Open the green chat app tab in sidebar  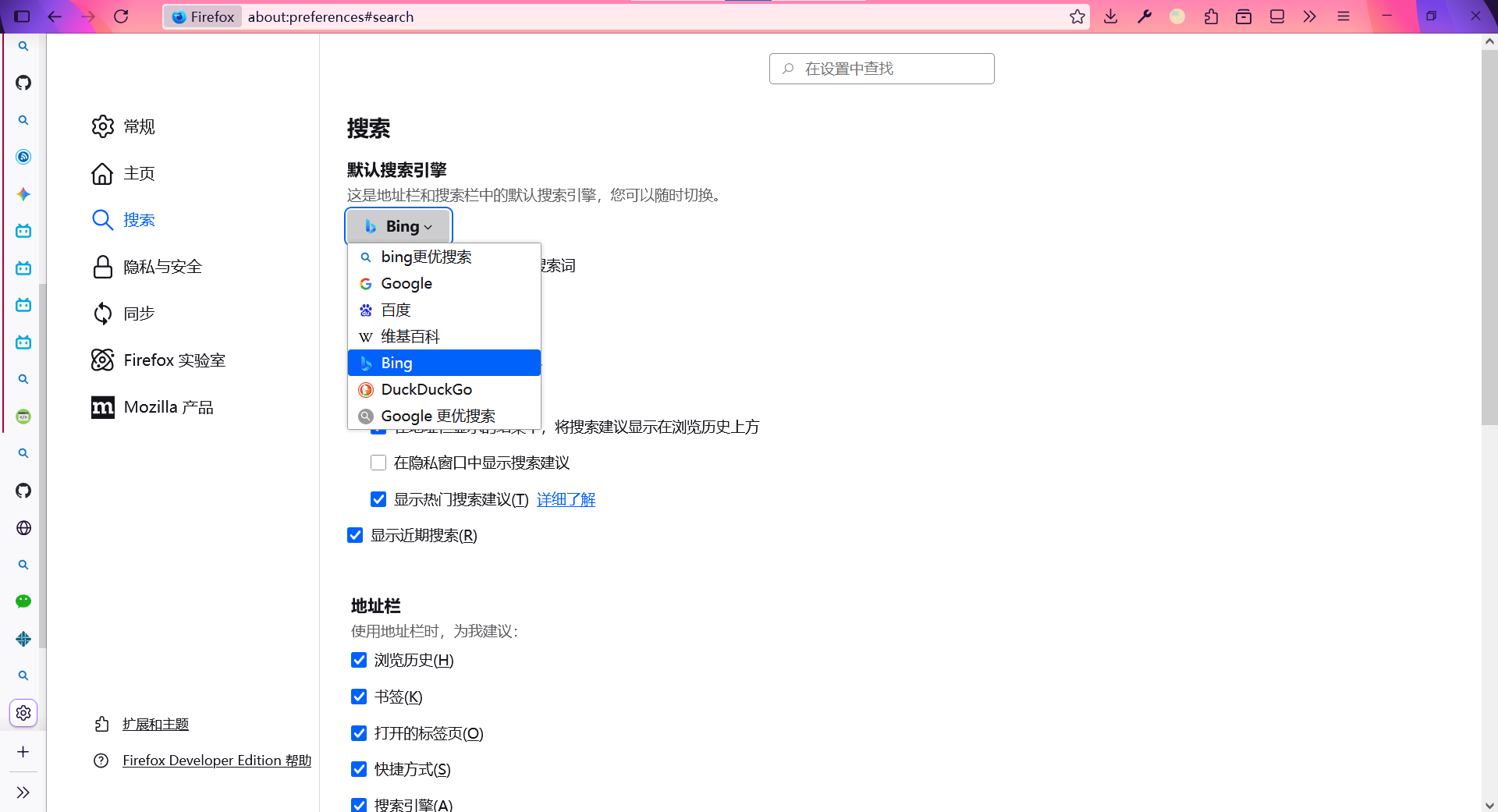[23, 601]
